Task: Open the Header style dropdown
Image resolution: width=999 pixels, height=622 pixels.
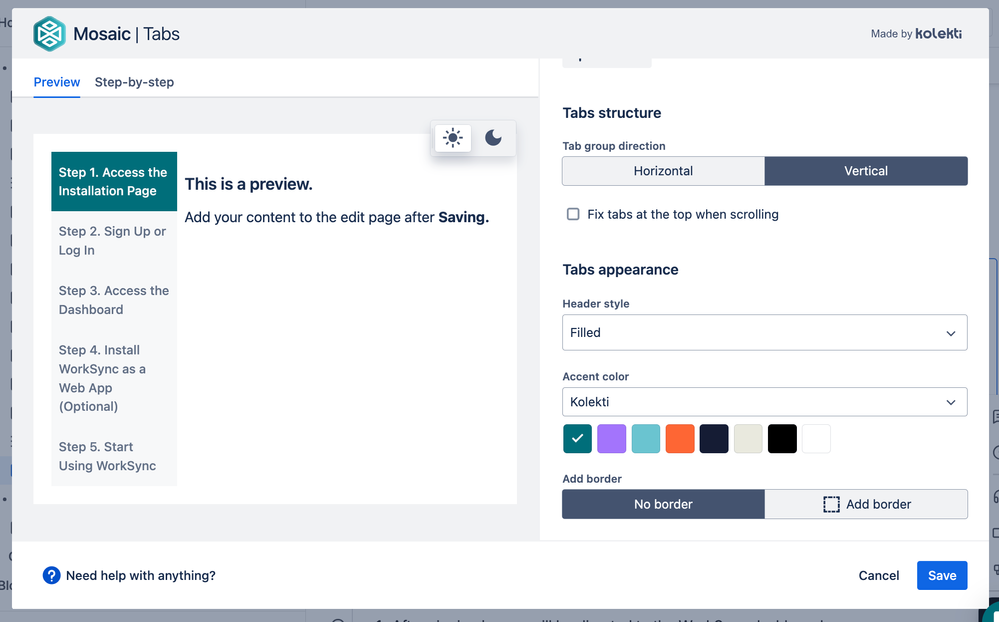Action: [764, 332]
